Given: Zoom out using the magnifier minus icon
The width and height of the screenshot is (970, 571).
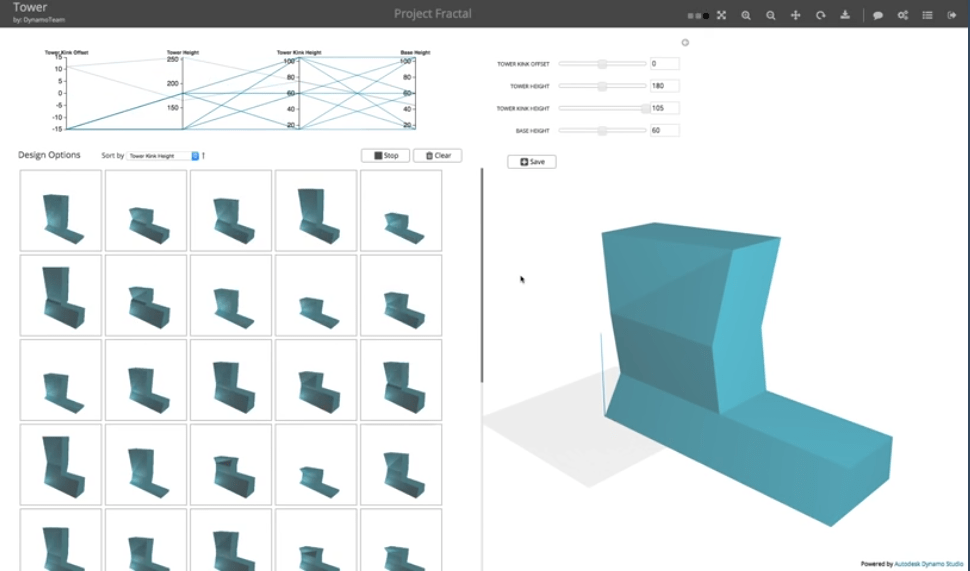Looking at the screenshot, I should [x=771, y=15].
